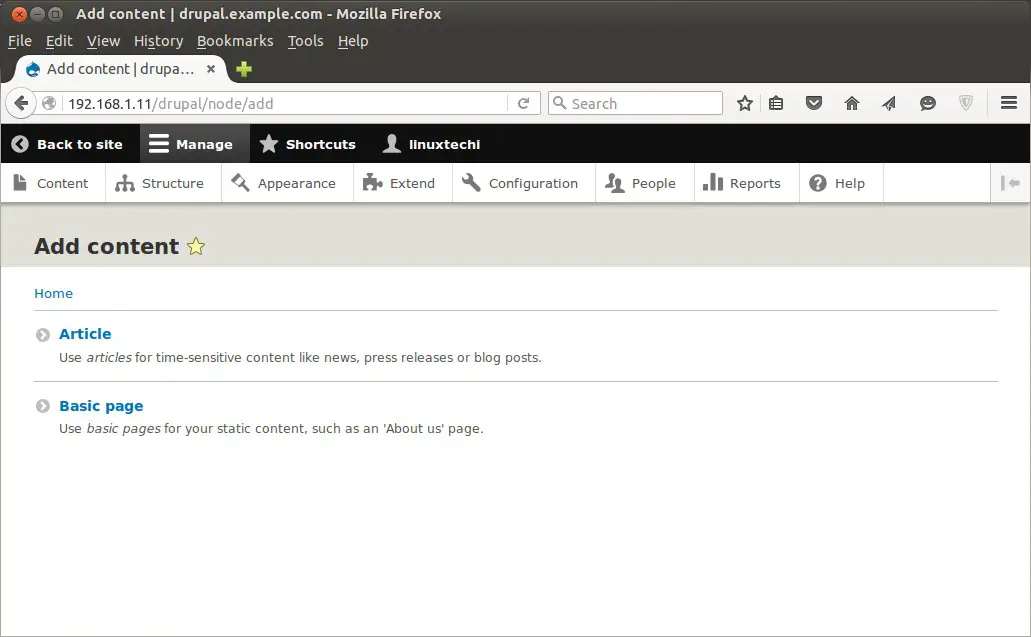Open the Firefox File menu
This screenshot has width=1031, height=637.
click(x=20, y=41)
